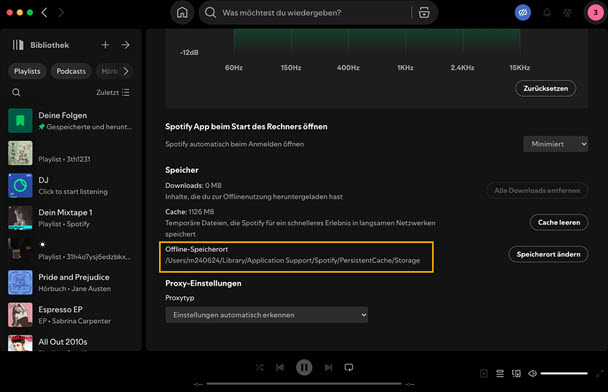Navigate back with the left arrow
Viewport: 608px width, 392px height.
(x=44, y=12)
